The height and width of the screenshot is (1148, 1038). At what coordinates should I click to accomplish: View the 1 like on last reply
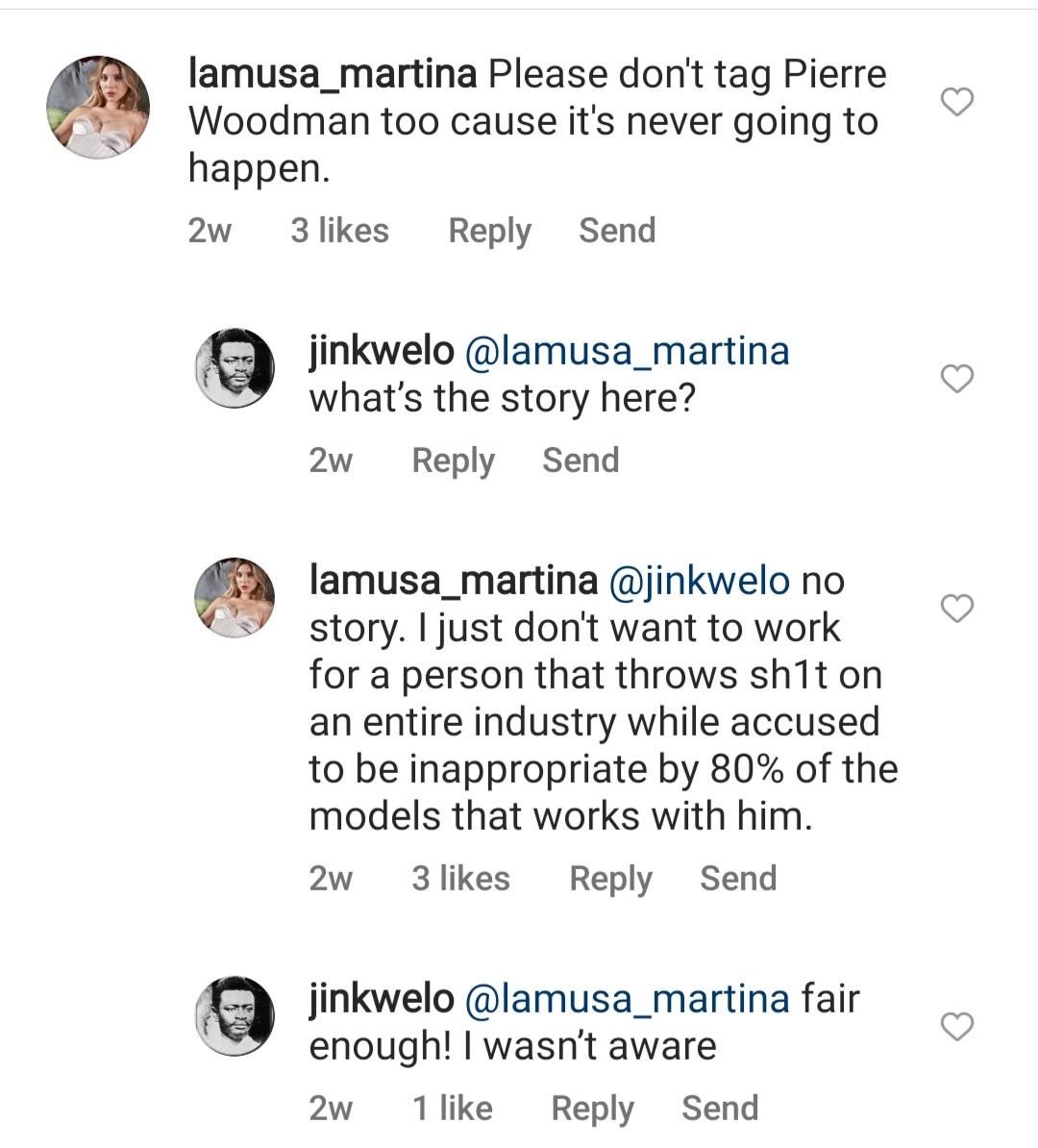pyautogui.click(x=452, y=1109)
